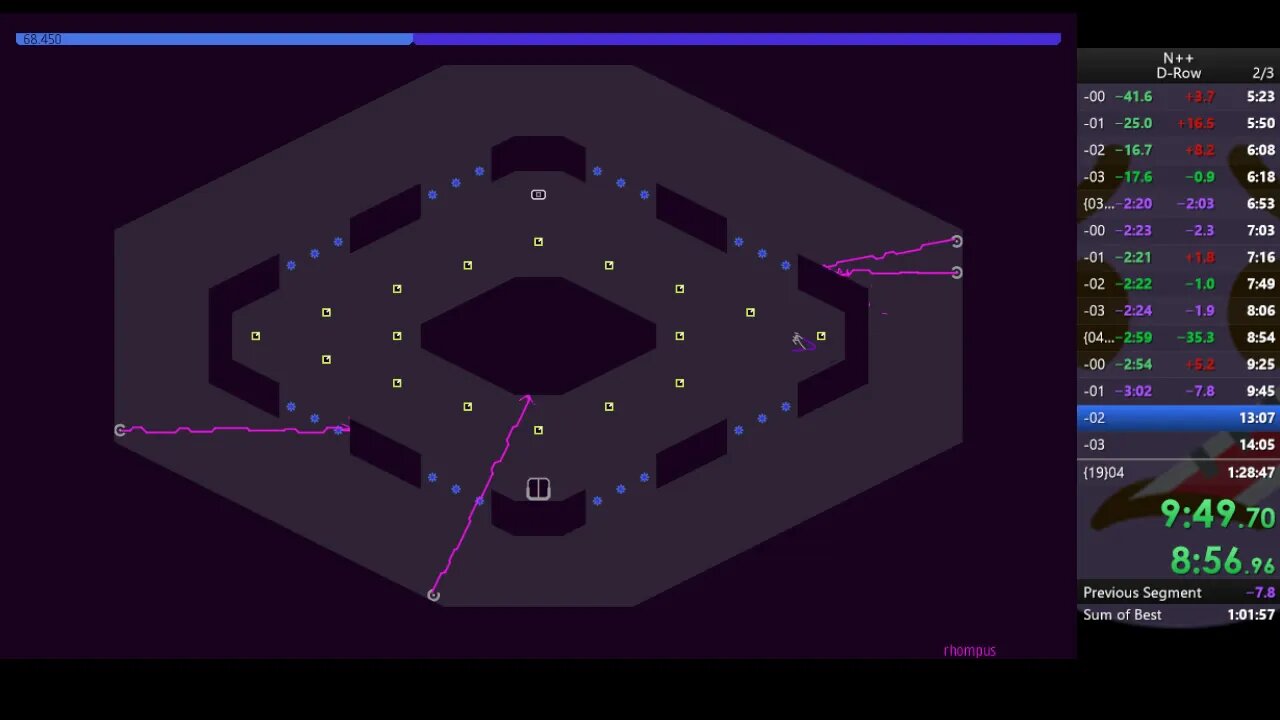Click the 68.450 time value
This screenshot has width=1280, height=720.
(x=42, y=39)
